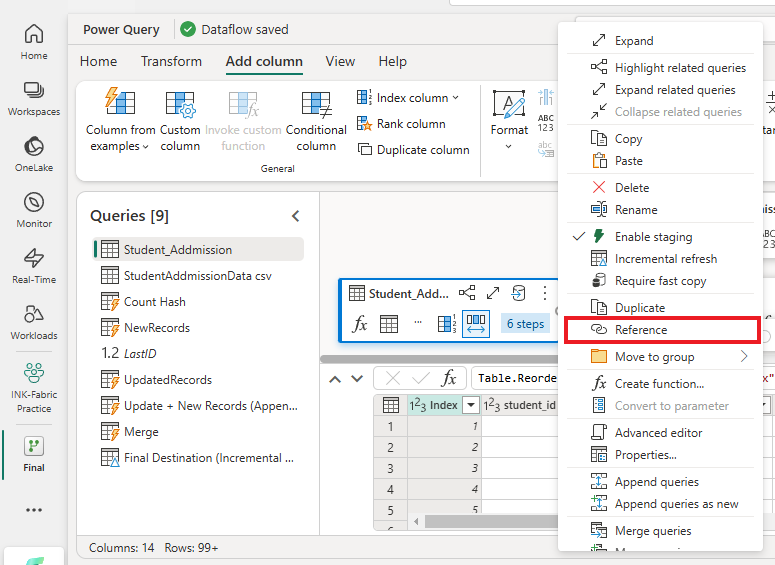Open the Final dataflow item in sidebar

(x=34, y=454)
